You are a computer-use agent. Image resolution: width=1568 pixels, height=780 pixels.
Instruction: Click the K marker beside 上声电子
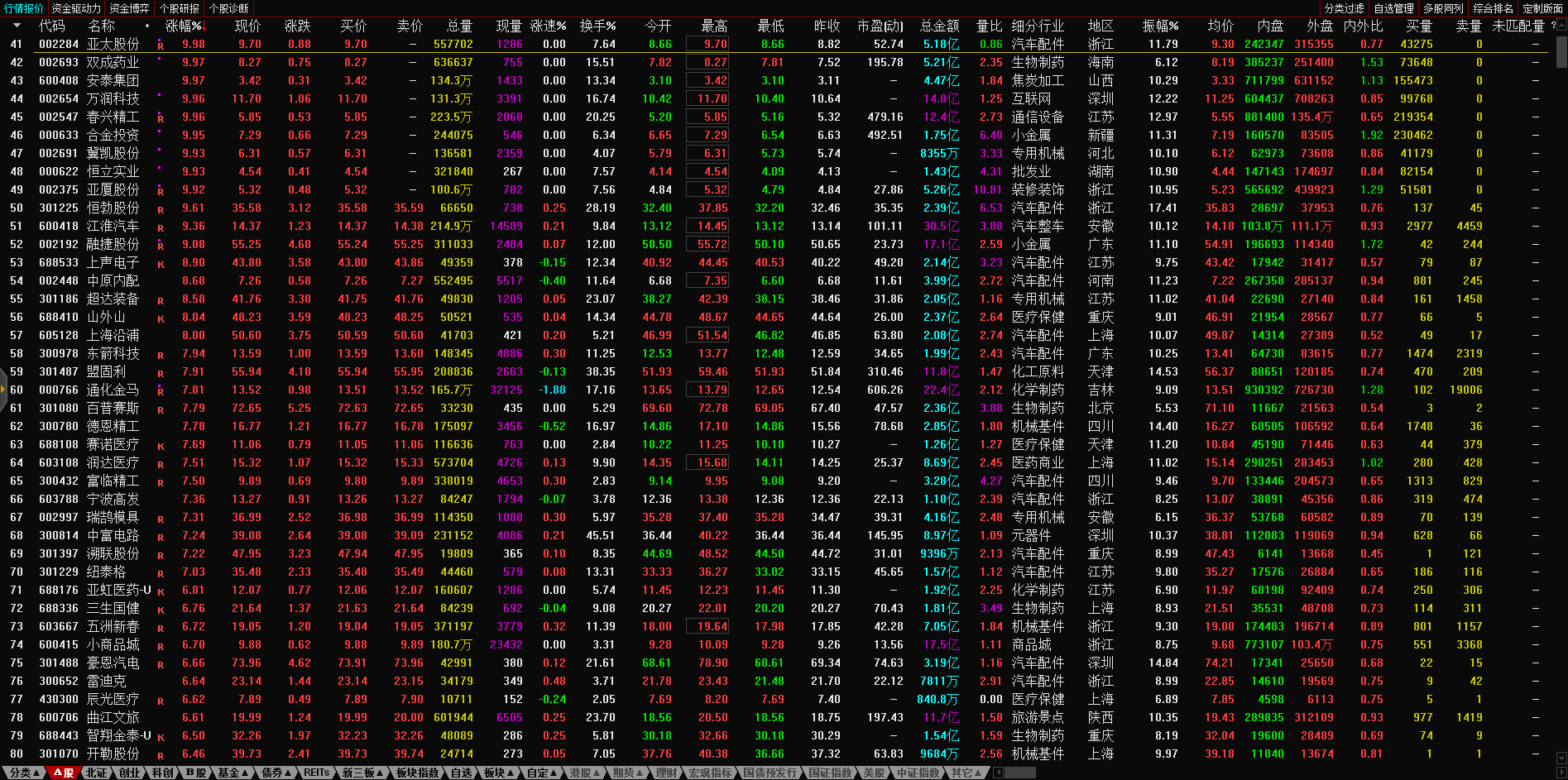click(x=161, y=264)
